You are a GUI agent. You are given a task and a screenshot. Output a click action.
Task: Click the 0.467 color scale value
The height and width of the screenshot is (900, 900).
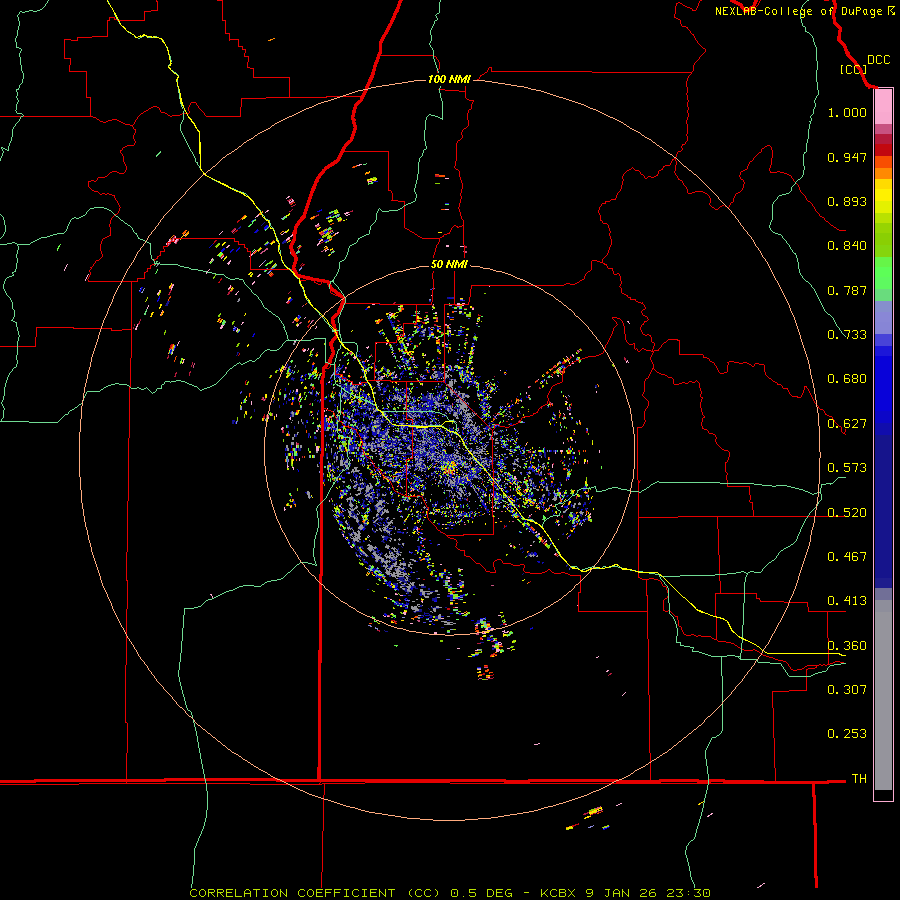(847, 557)
